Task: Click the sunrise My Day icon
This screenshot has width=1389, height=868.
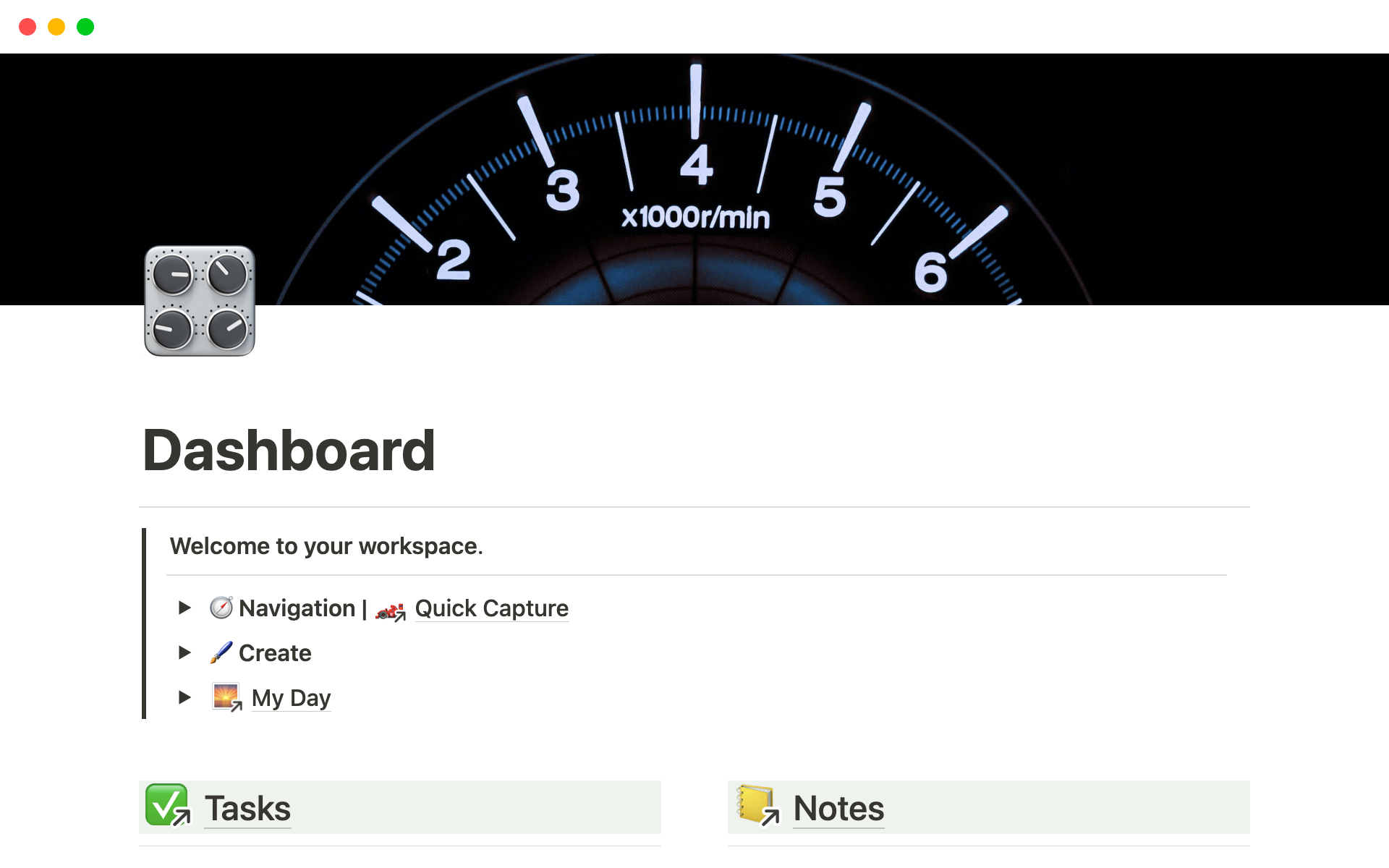Action: pos(226,697)
